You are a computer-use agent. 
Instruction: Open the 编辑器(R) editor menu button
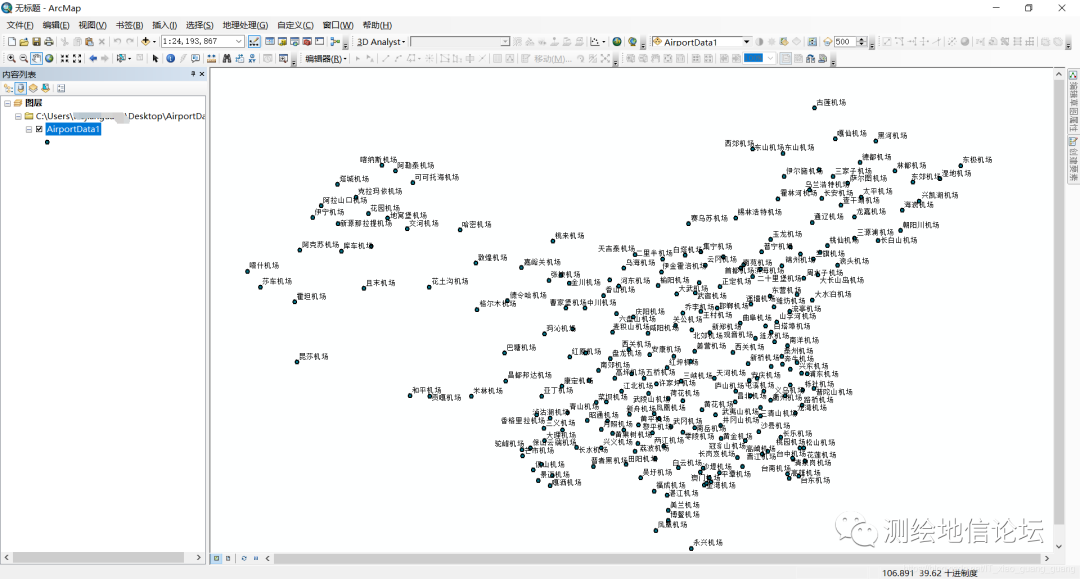click(x=325, y=59)
